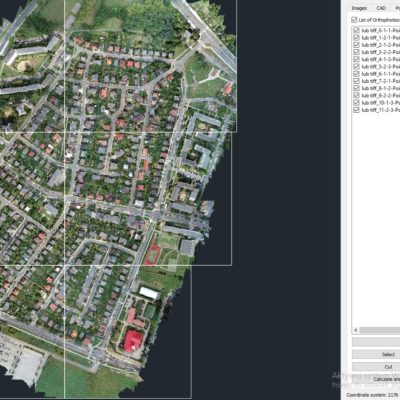Image resolution: width=400 pixels, height=400 pixels.
Task: Uncheck the lub tiff_1-2-1 orthophoto checkbox
Action: 356,38
